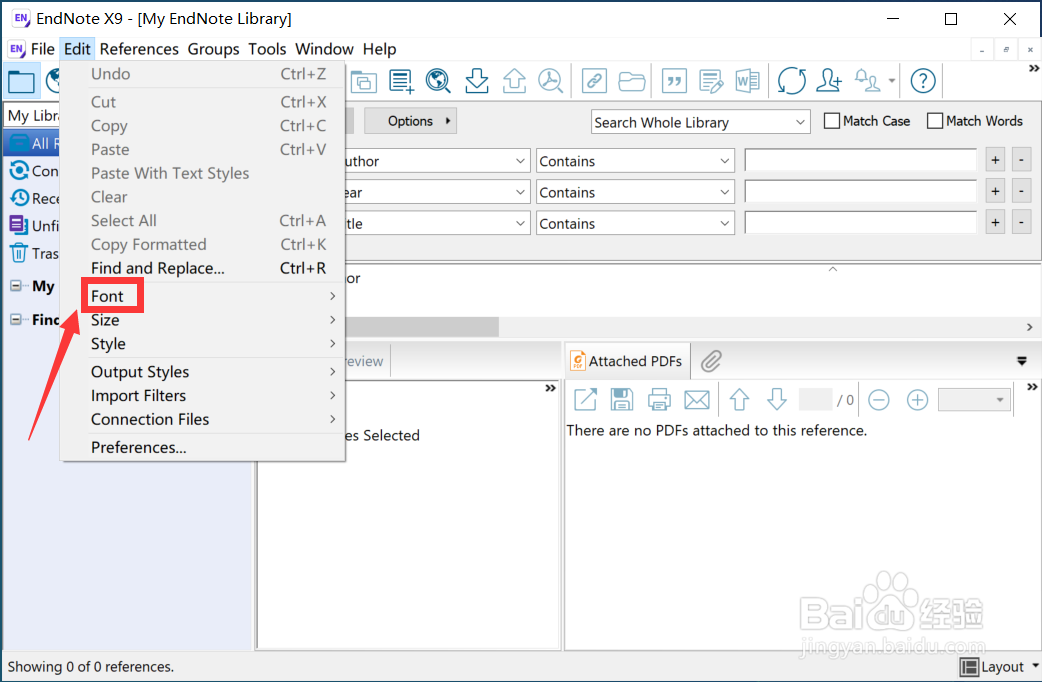The width and height of the screenshot is (1042, 682).
Task: Click the Open Link chain icon
Action: coord(594,81)
